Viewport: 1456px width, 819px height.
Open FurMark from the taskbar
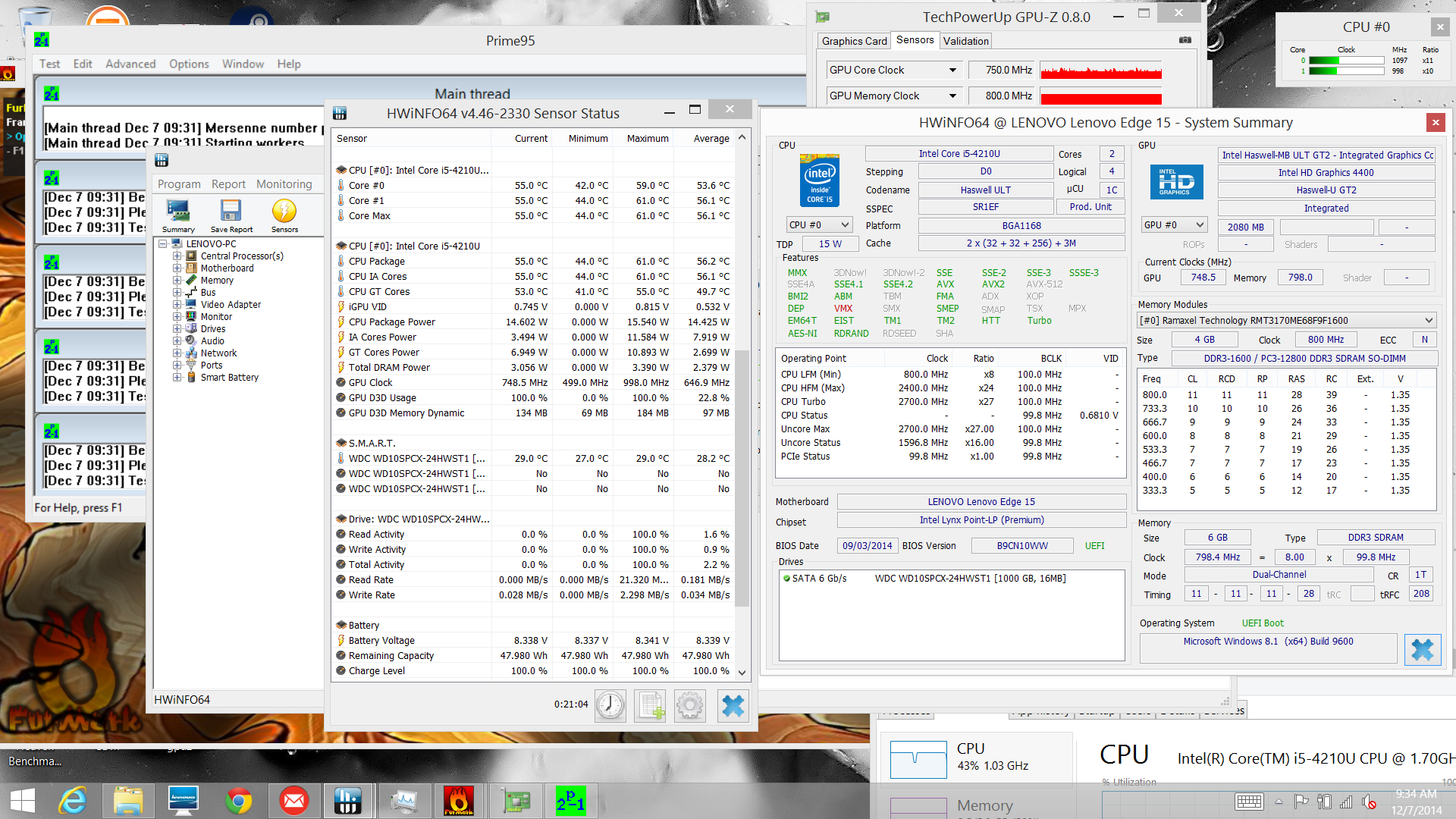pyautogui.click(x=459, y=801)
